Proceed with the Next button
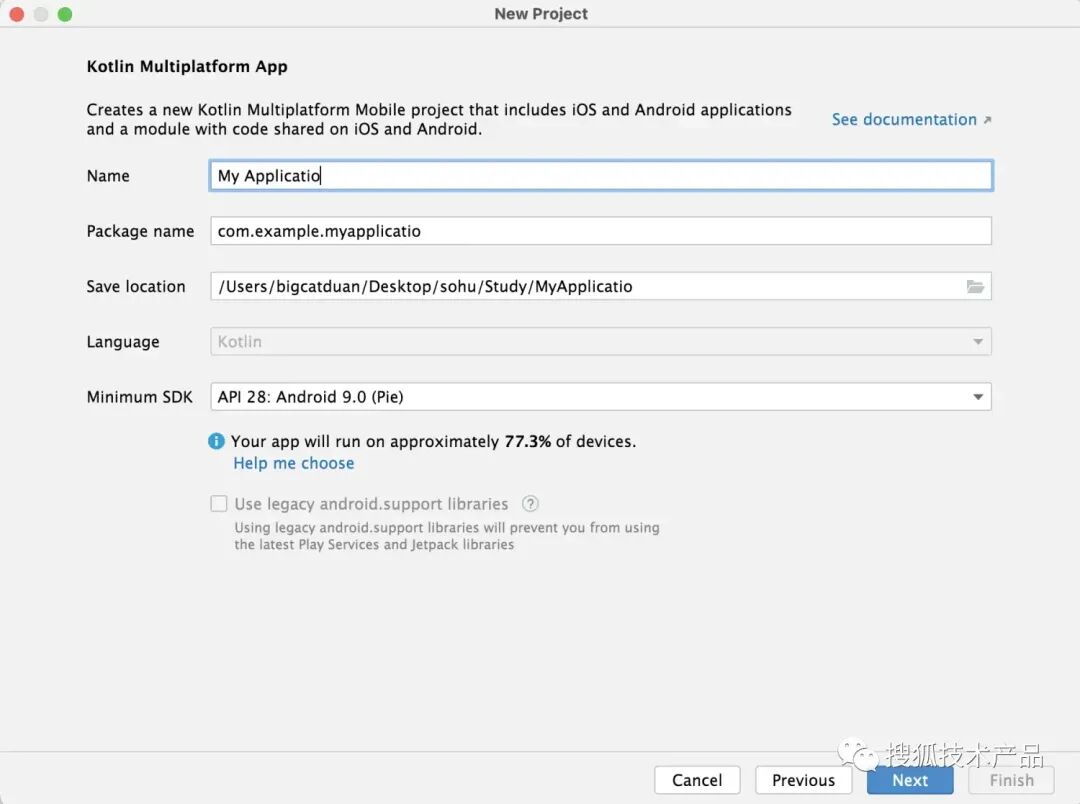 coord(910,780)
